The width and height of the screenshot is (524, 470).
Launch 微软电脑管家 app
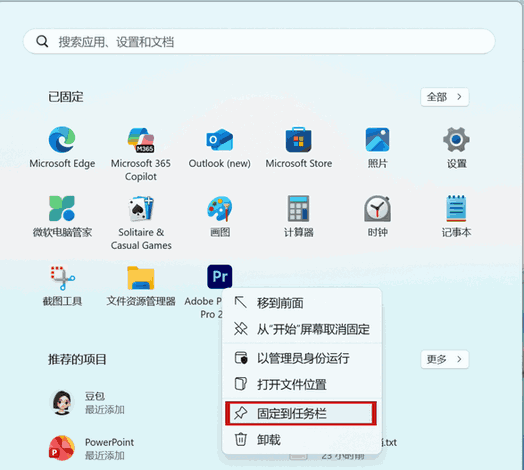click(62, 216)
